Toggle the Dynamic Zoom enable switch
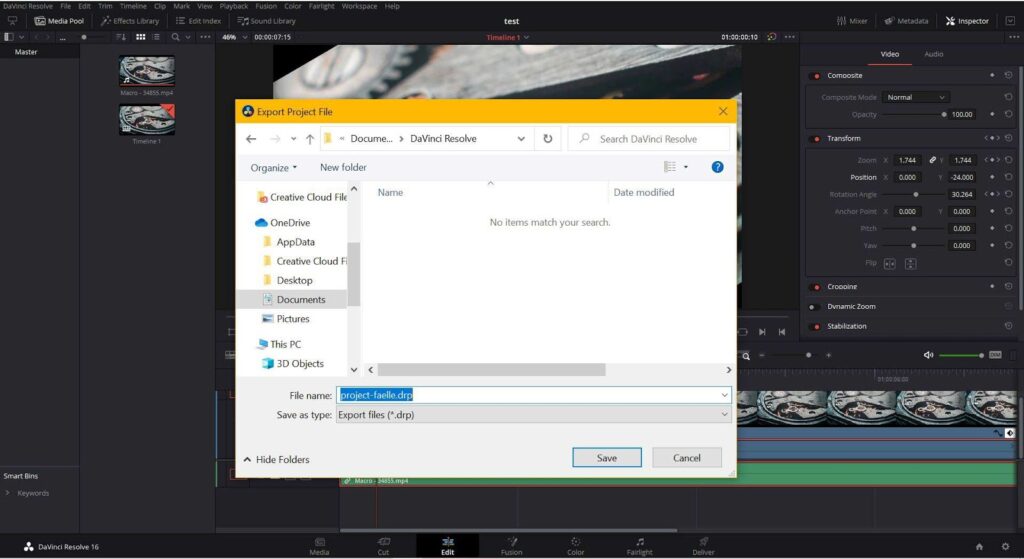 point(814,306)
